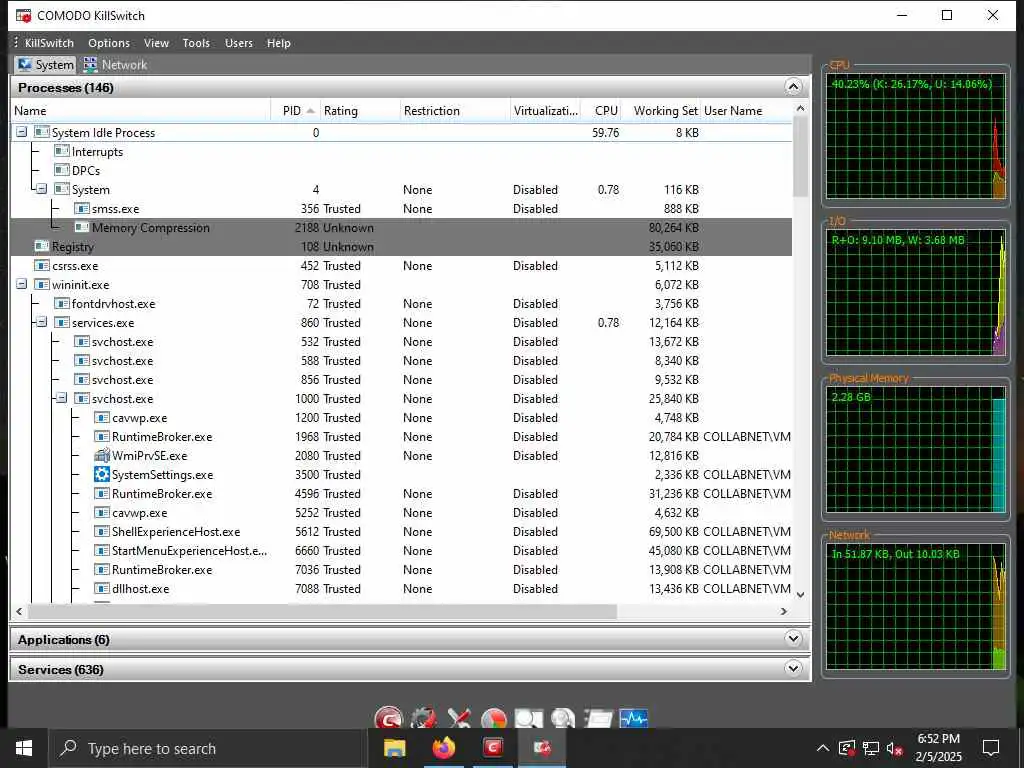1024x768 pixels.
Task: Open the gear with red badge dock tool
Action: 423,719
